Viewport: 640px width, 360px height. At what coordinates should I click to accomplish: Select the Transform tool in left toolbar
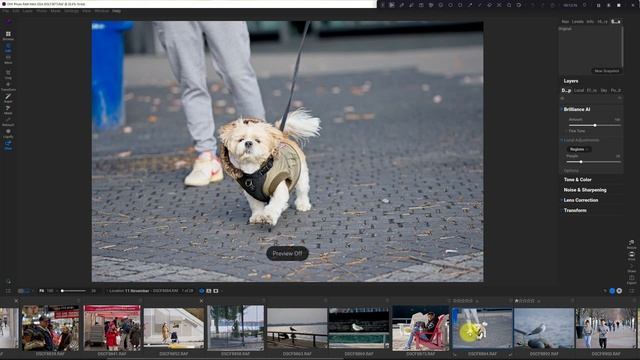point(8,86)
